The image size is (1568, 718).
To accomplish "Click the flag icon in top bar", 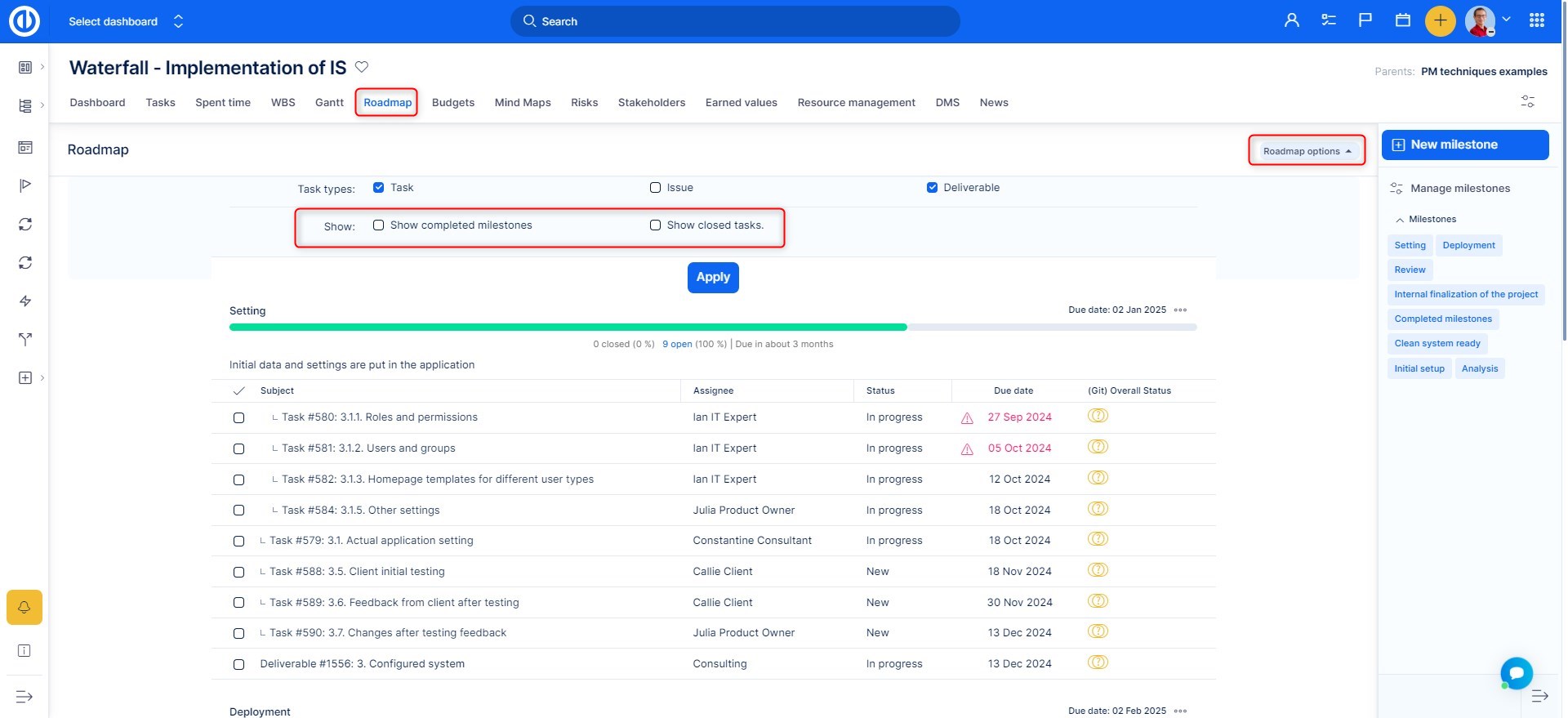I will 1365,20.
